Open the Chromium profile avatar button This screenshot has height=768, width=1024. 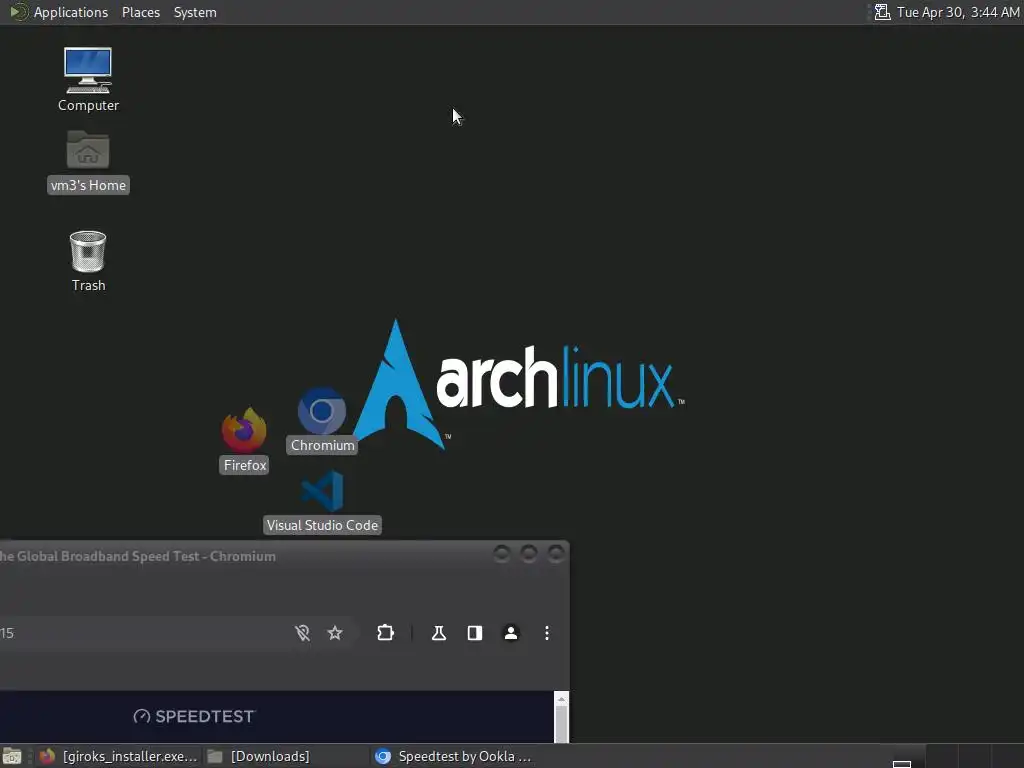(511, 633)
